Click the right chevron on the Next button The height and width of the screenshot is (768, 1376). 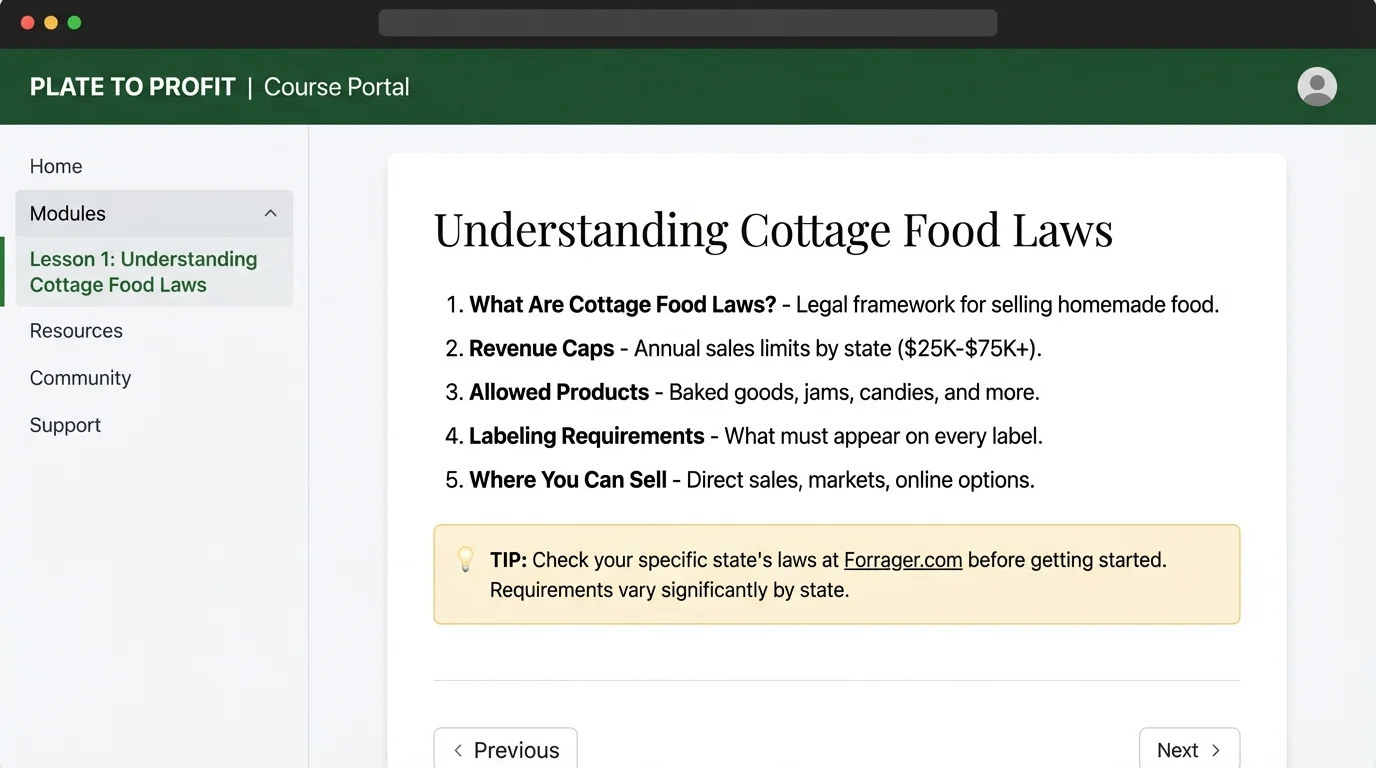1218,749
